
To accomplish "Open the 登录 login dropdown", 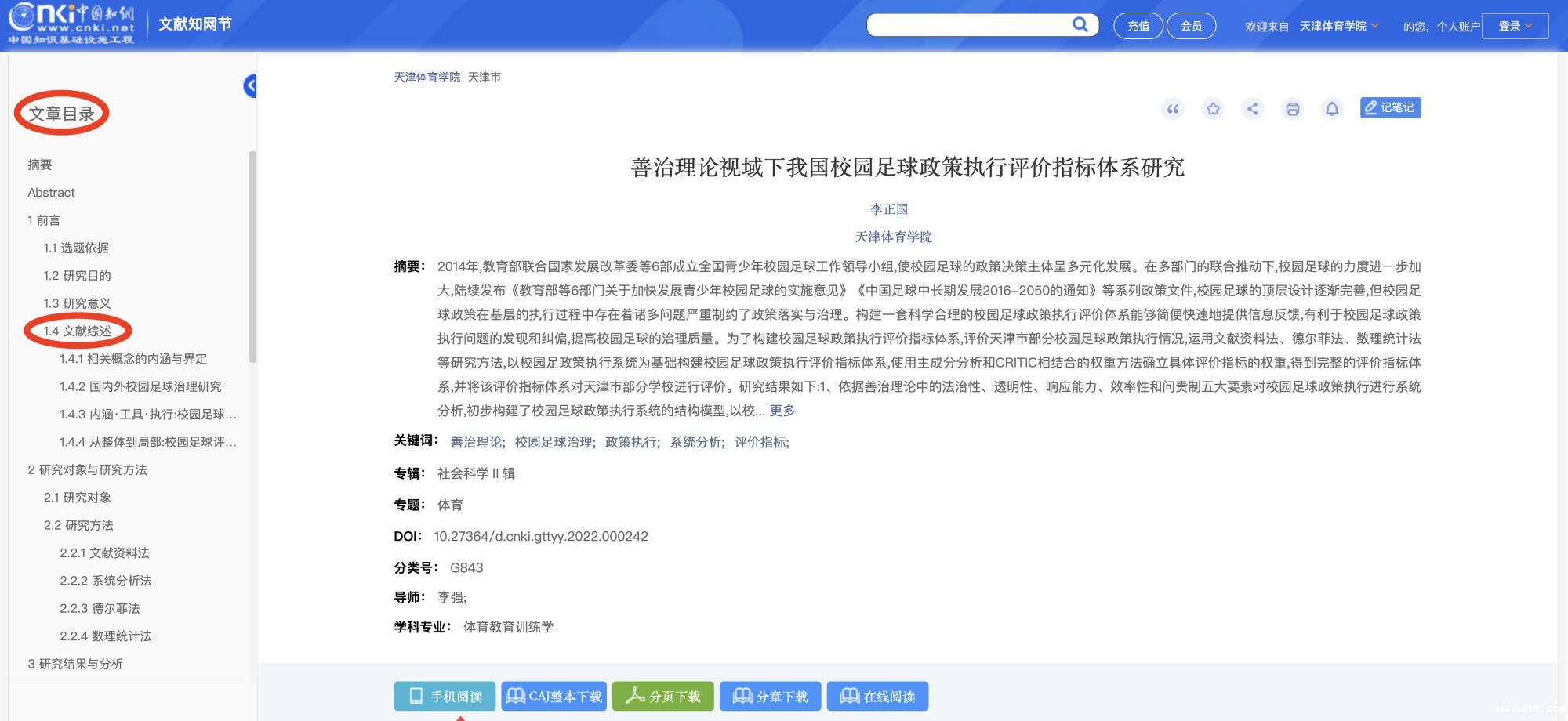I will point(1515,26).
